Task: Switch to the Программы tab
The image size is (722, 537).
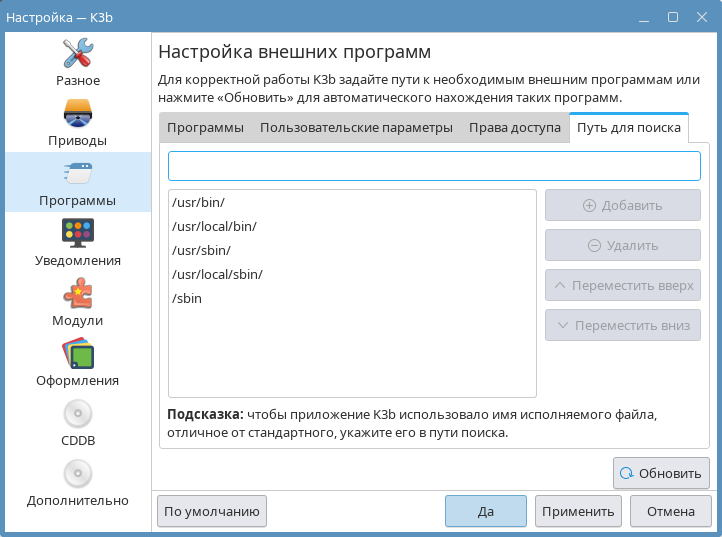Action: click(205, 128)
